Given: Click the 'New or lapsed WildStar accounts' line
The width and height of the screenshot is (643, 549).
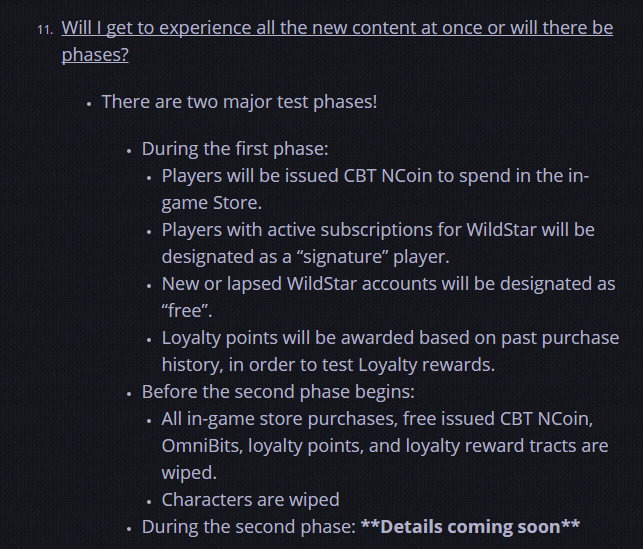Looking at the screenshot, I should 388,284.
